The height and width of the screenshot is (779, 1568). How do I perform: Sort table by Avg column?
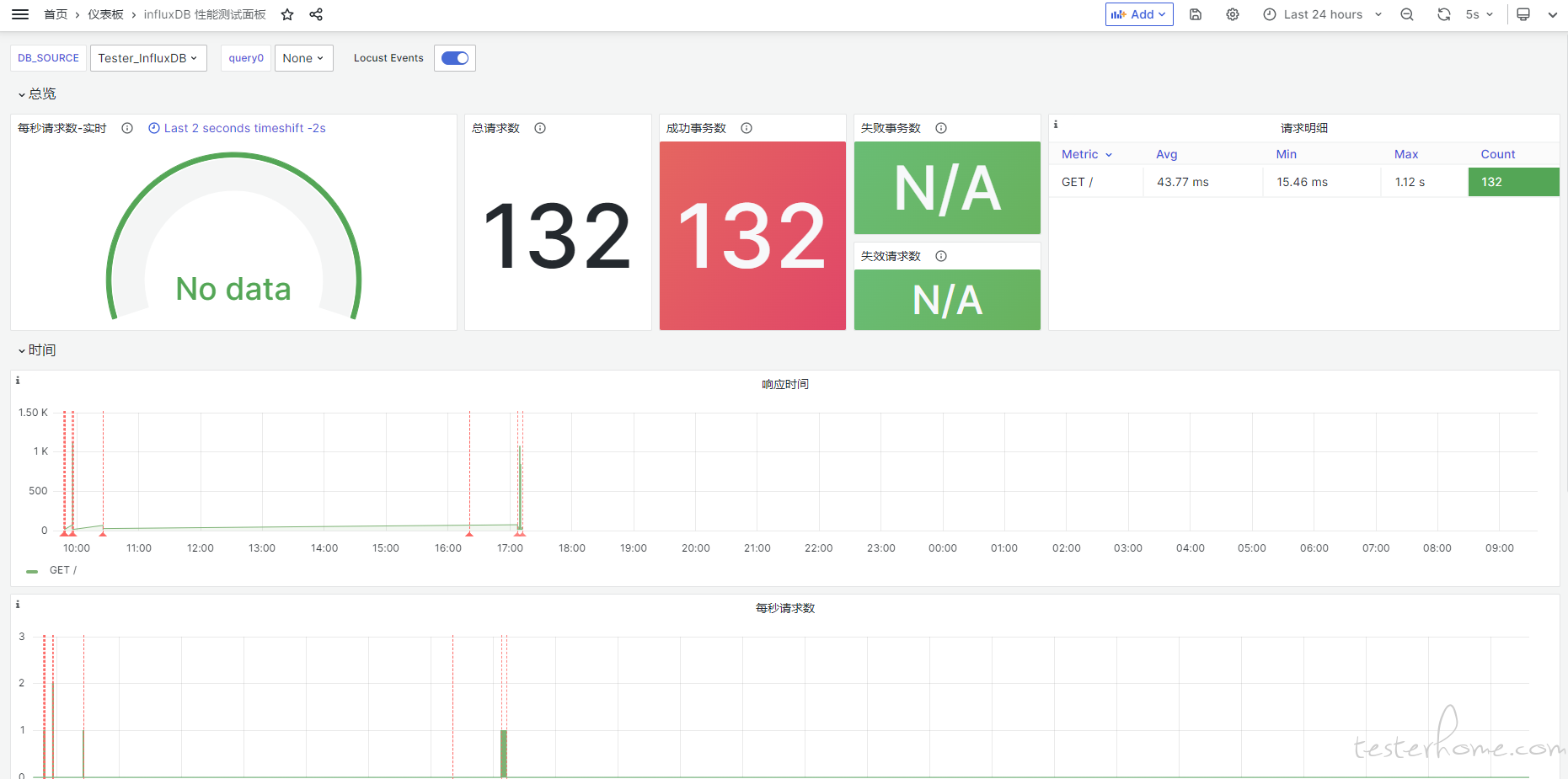point(1167,154)
